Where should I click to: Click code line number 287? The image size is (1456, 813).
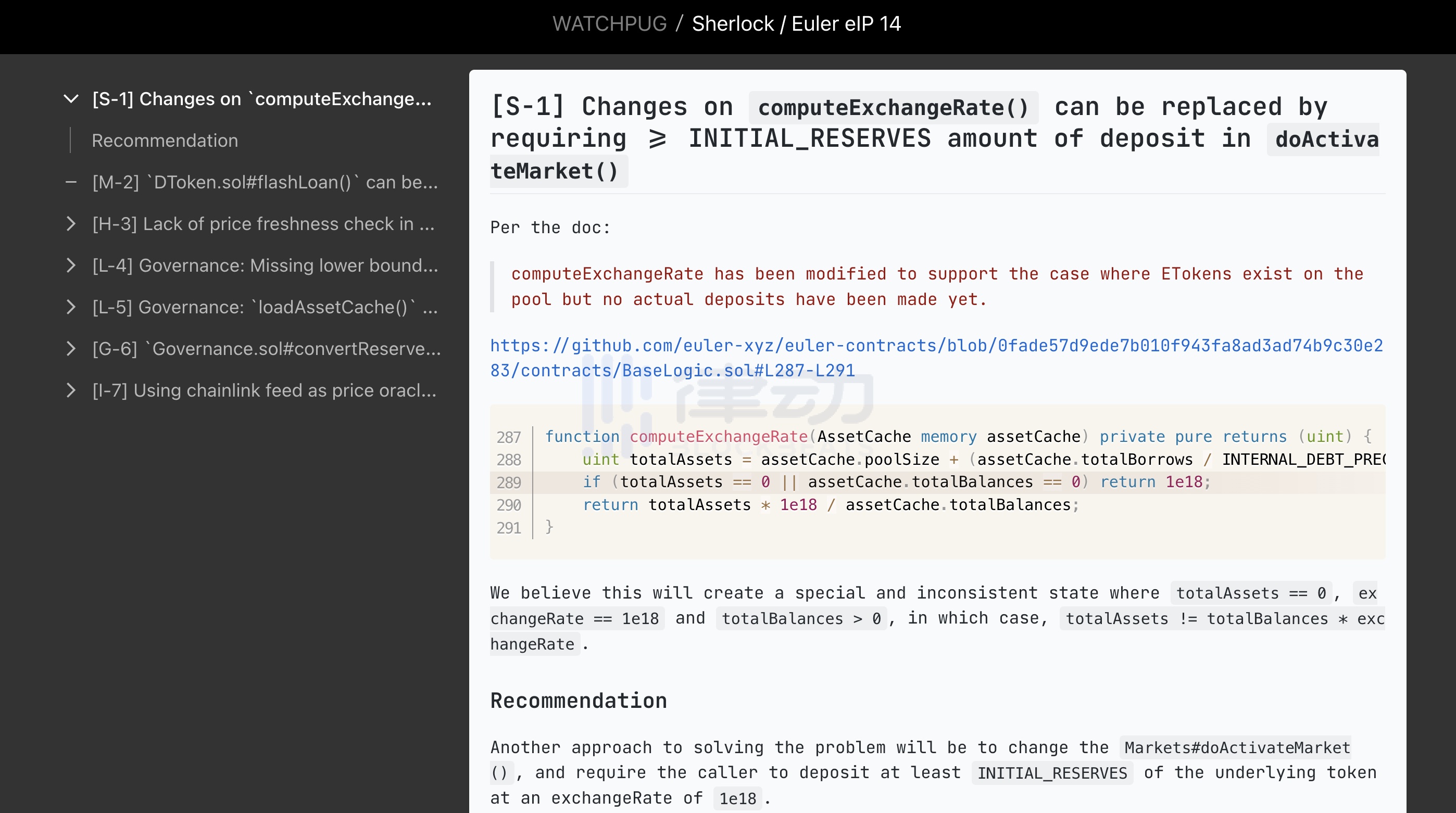click(x=508, y=437)
